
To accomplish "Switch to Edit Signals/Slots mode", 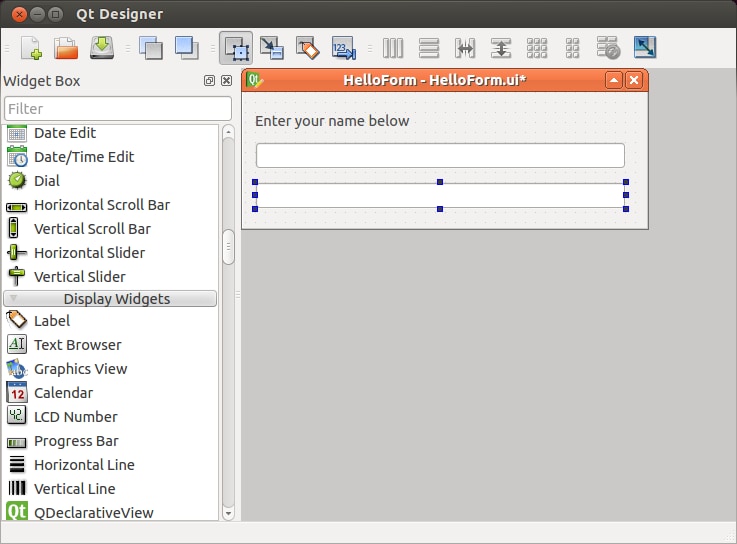I will [x=272, y=48].
